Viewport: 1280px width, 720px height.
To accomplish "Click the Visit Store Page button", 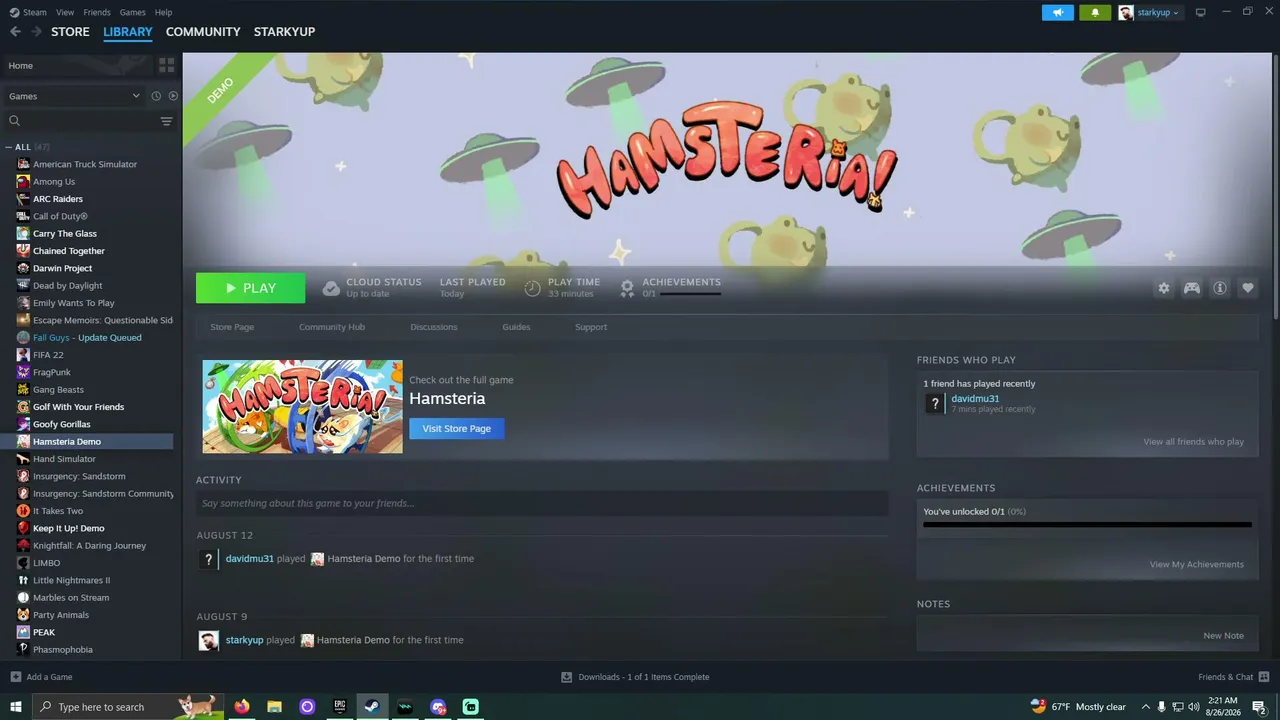I will (x=457, y=428).
